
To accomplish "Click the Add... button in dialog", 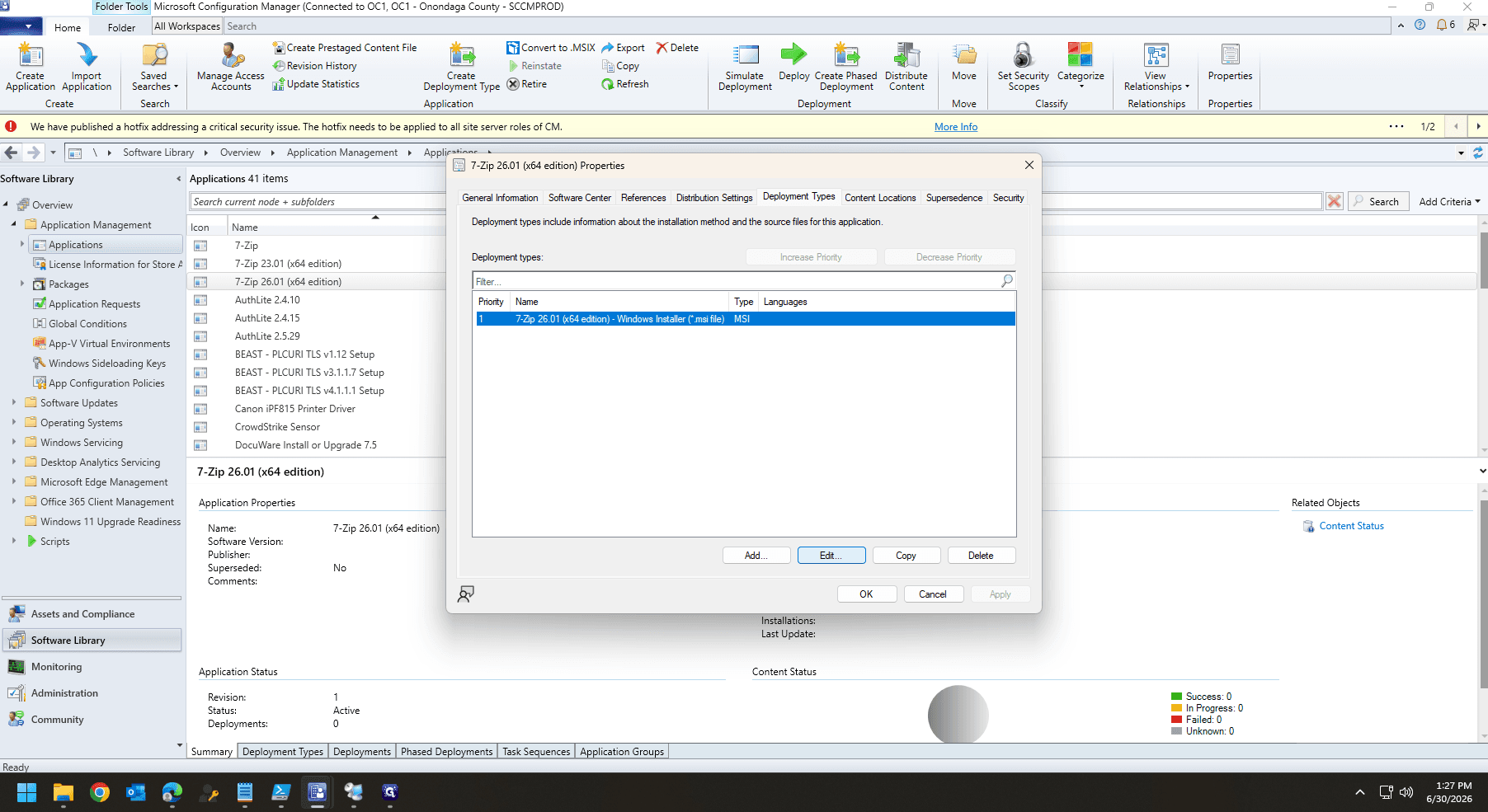I will pos(756,556).
